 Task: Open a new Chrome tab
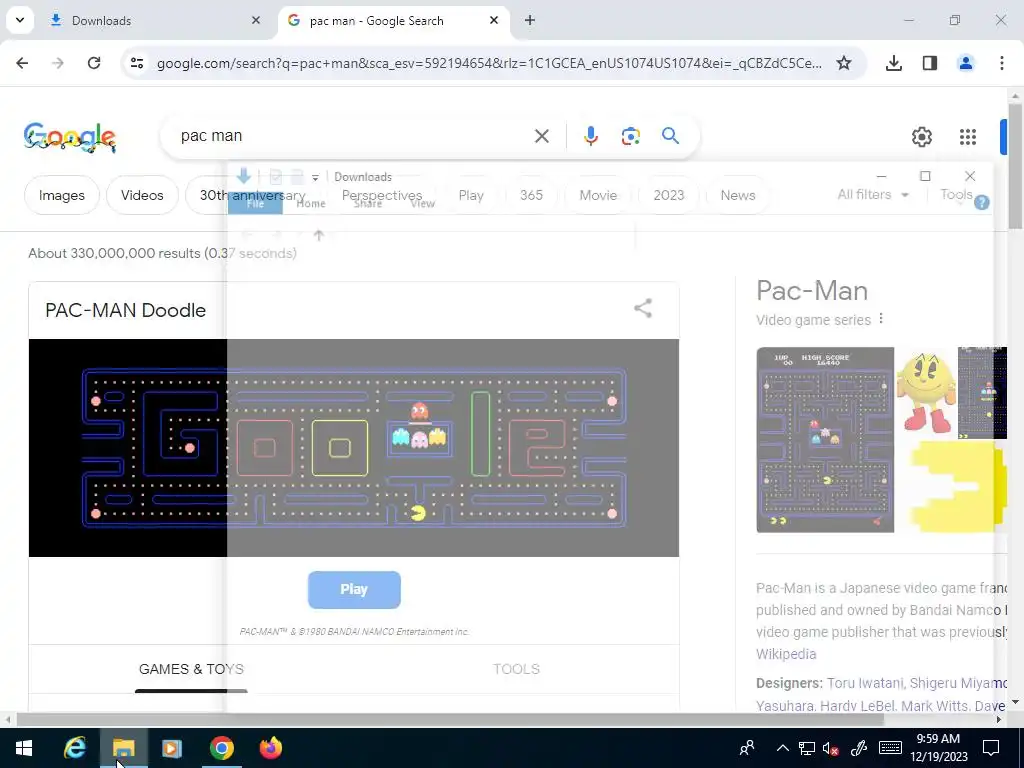[530, 20]
